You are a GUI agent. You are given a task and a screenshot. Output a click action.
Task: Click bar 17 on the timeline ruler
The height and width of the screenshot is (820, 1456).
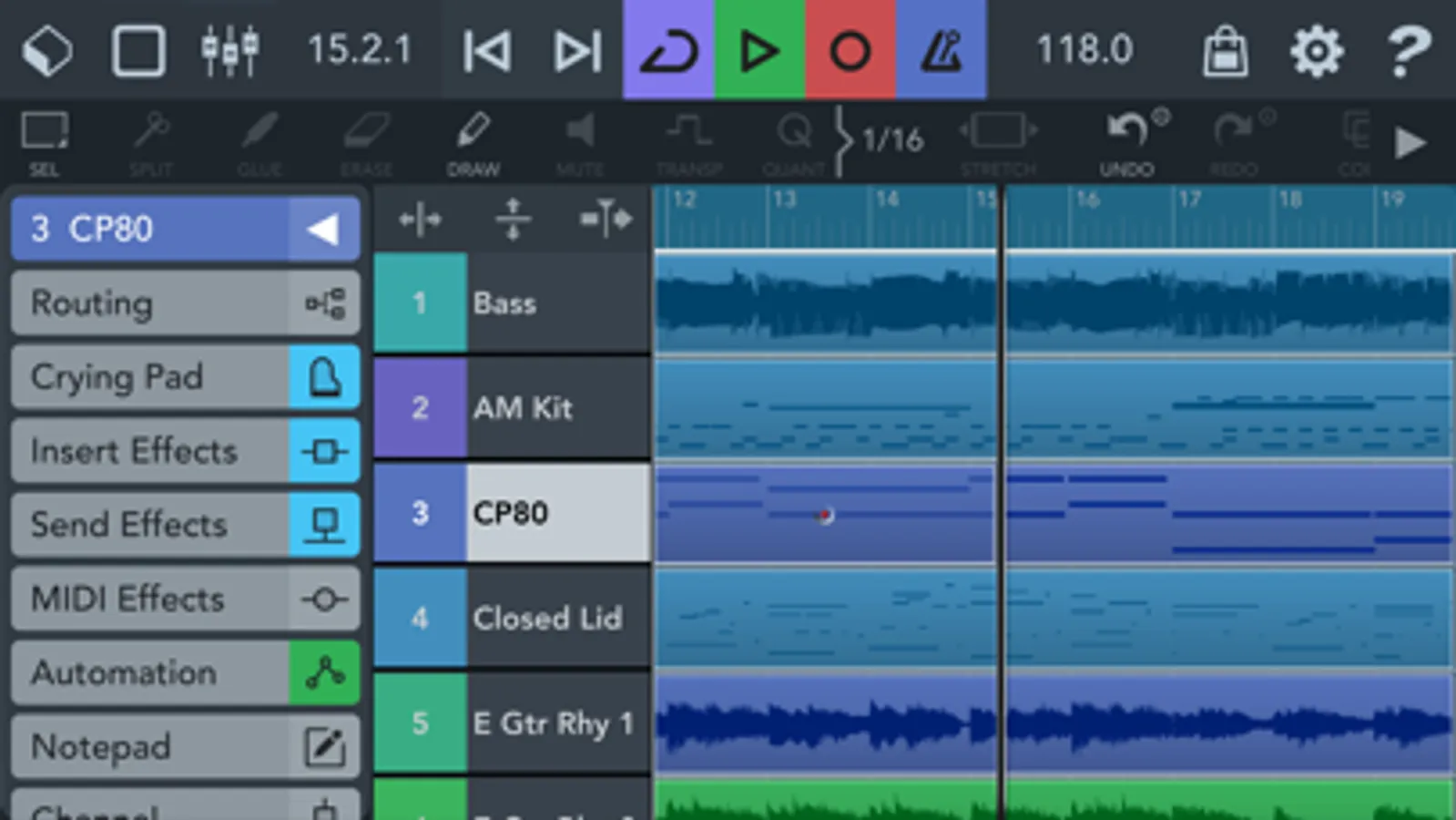(x=1189, y=200)
